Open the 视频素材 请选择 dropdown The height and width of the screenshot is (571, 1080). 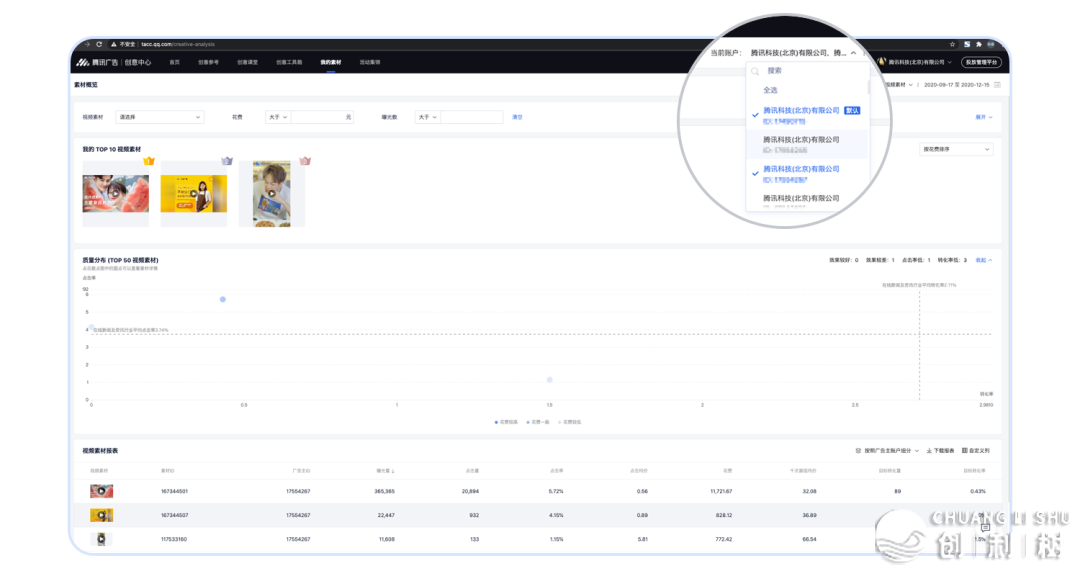tap(160, 117)
